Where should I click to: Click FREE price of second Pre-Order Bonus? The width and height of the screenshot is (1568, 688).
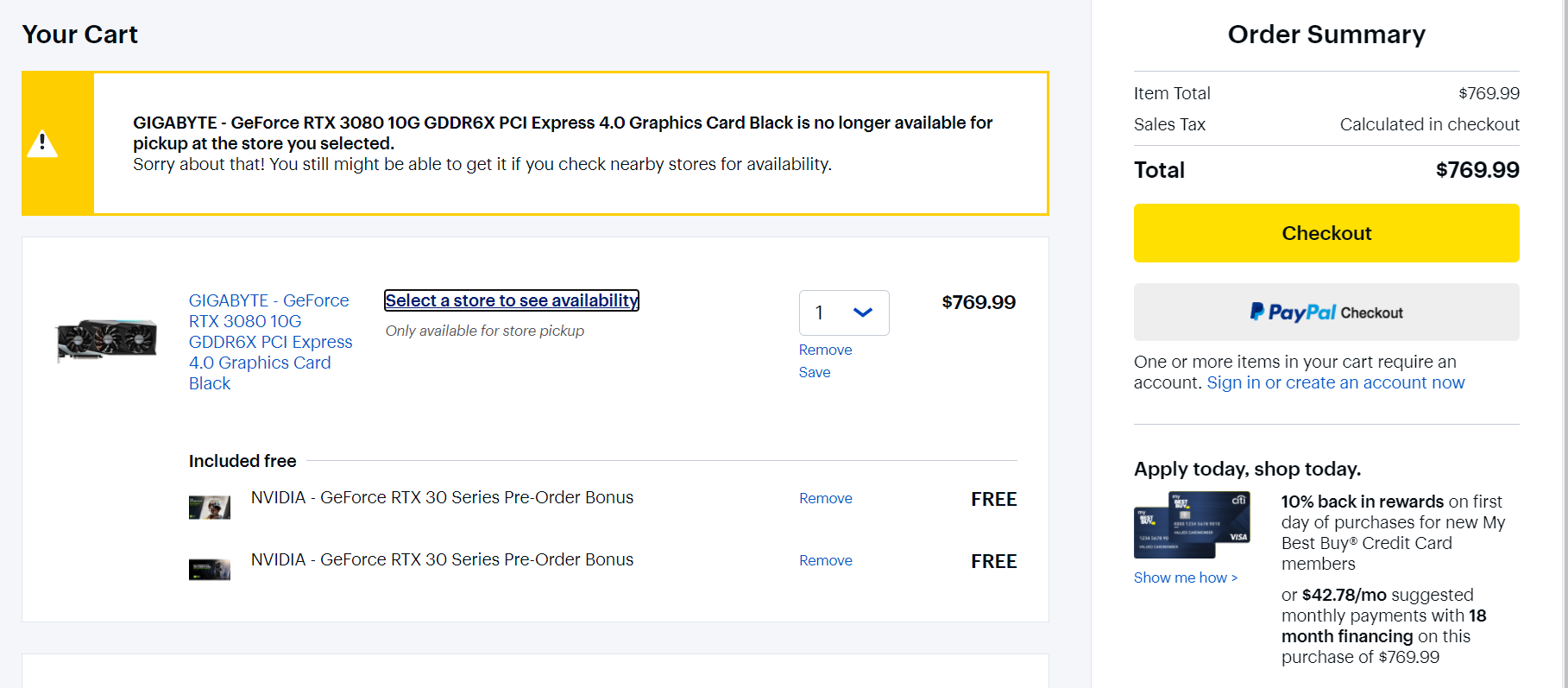coord(993,561)
